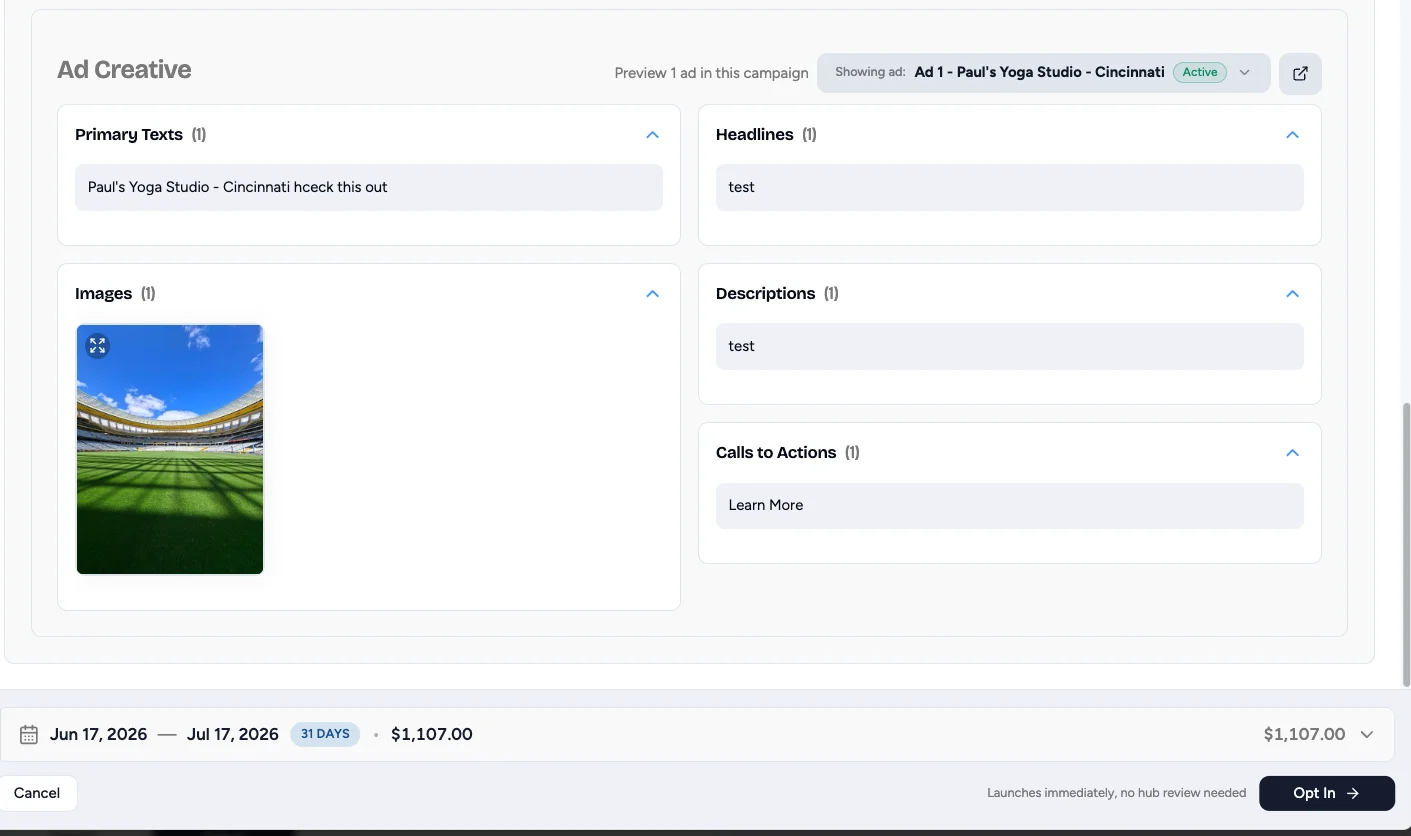Open the ad preview in new window icon
Viewport: 1411px width, 836px height.
coord(1300,73)
